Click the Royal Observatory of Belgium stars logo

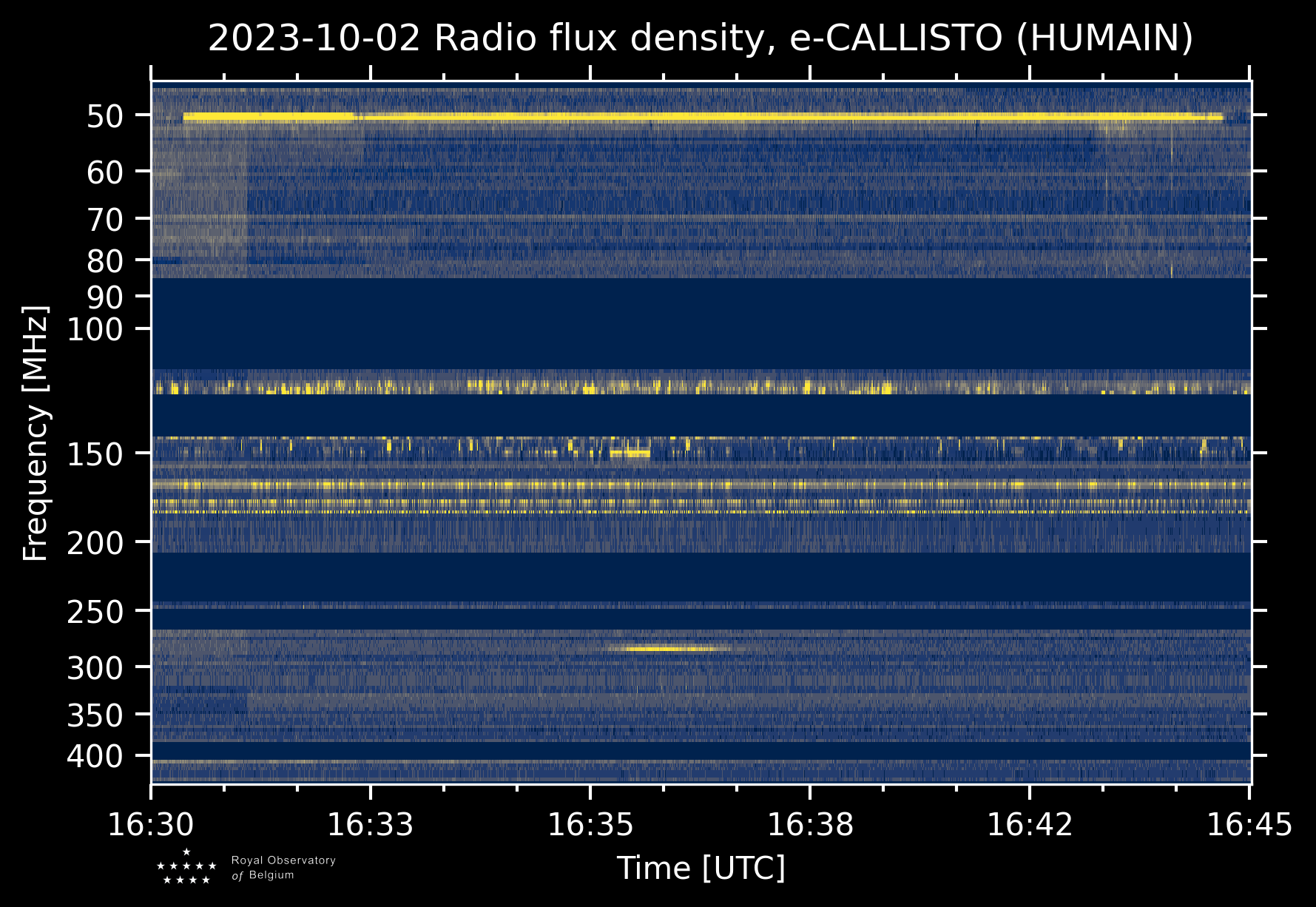(x=186, y=867)
